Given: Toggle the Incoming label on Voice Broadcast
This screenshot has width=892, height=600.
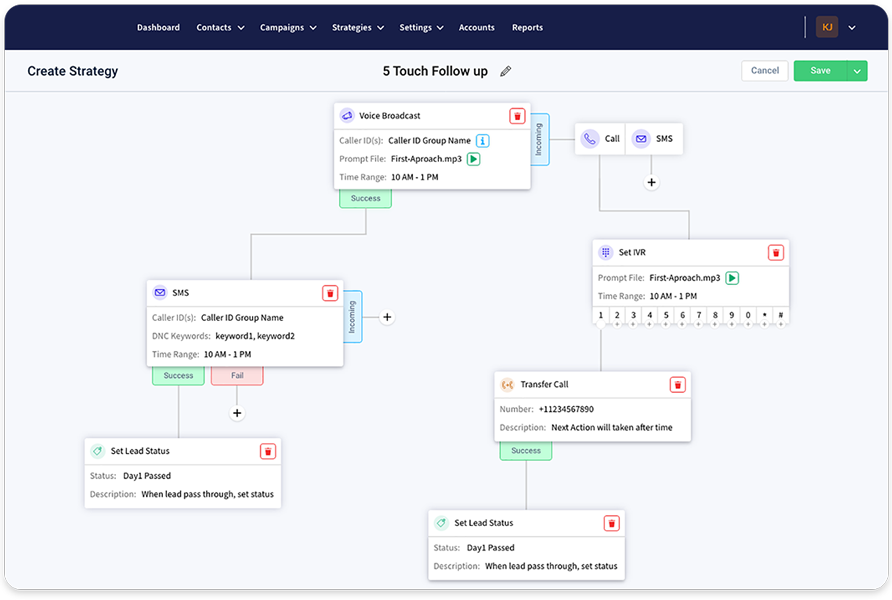Looking at the screenshot, I should pyautogui.click(x=541, y=139).
